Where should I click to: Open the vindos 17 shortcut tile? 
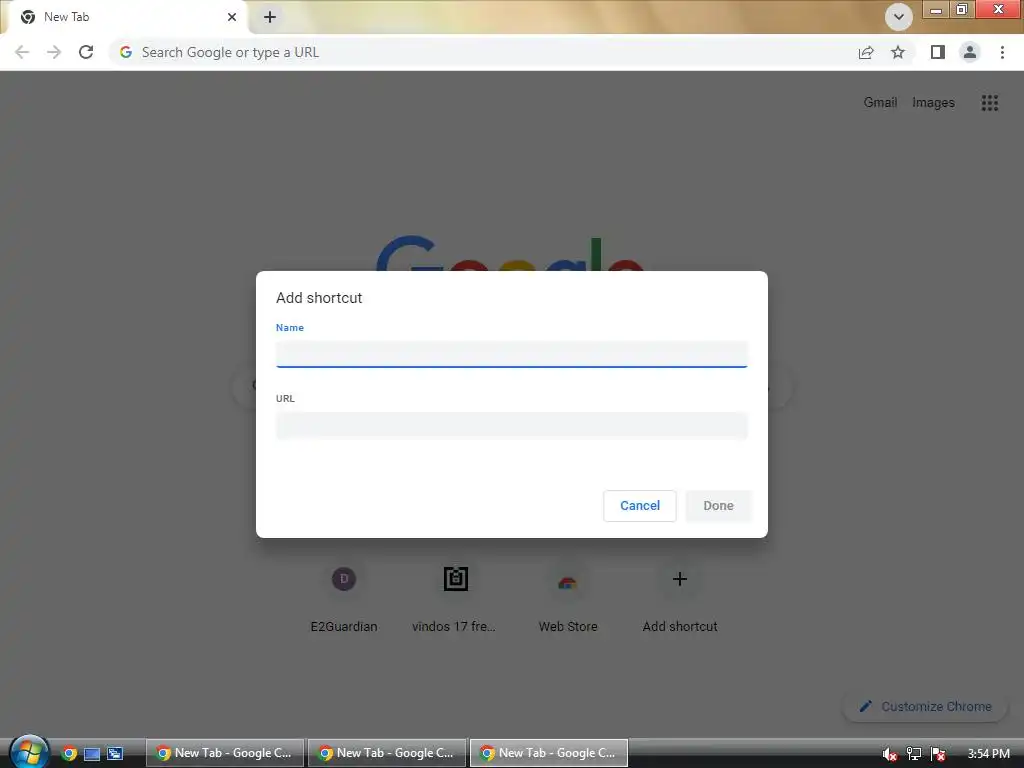[455, 598]
